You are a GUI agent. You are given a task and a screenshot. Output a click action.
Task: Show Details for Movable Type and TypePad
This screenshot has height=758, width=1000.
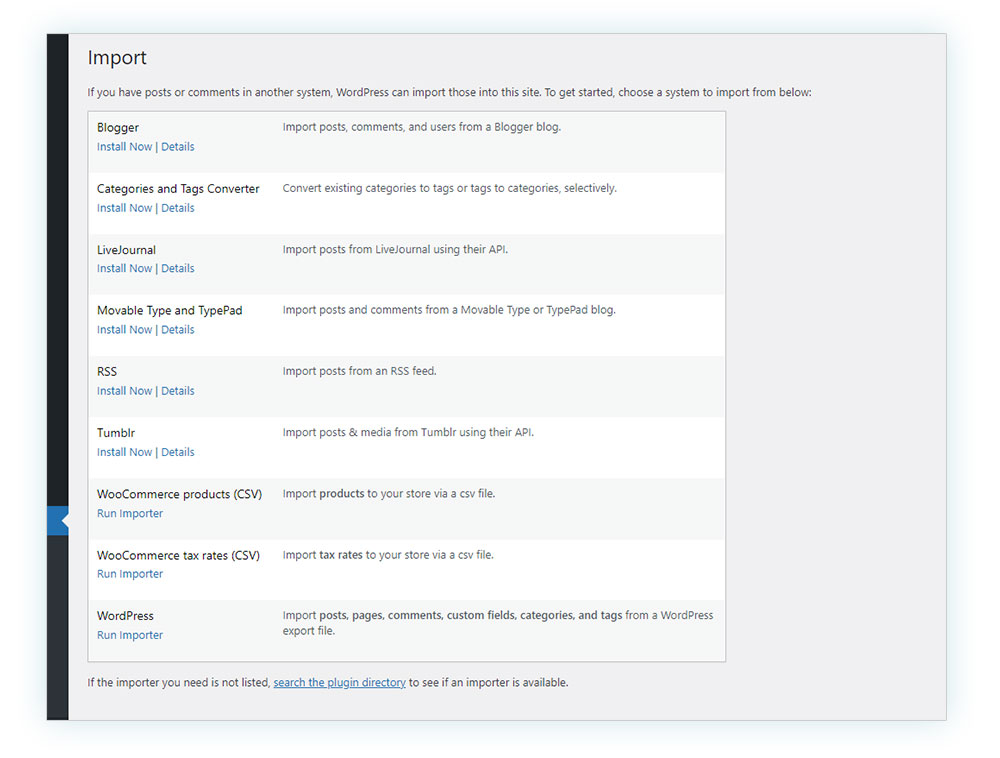click(x=177, y=330)
